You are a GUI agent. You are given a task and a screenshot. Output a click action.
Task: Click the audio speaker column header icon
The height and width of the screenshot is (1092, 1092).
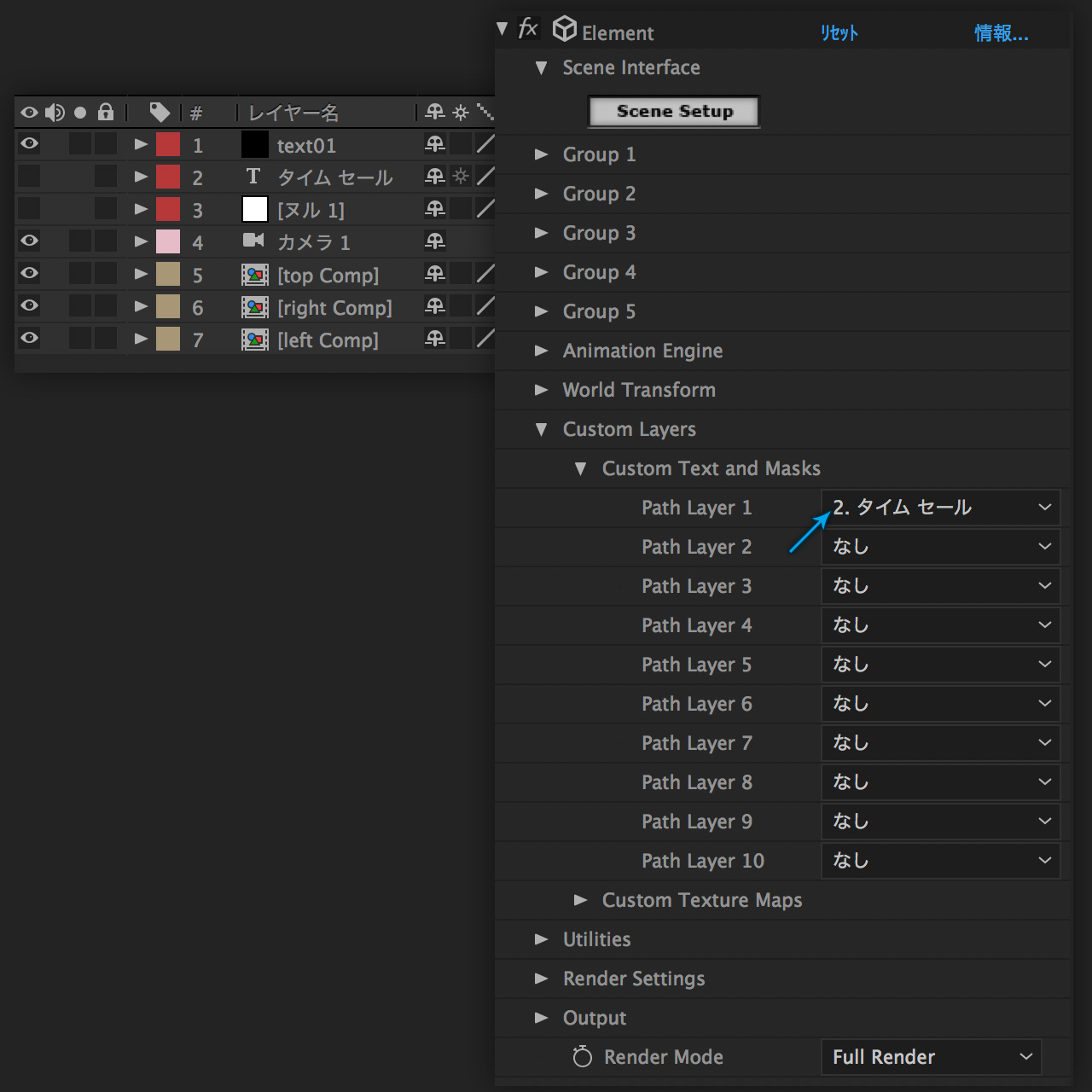coord(55,112)
